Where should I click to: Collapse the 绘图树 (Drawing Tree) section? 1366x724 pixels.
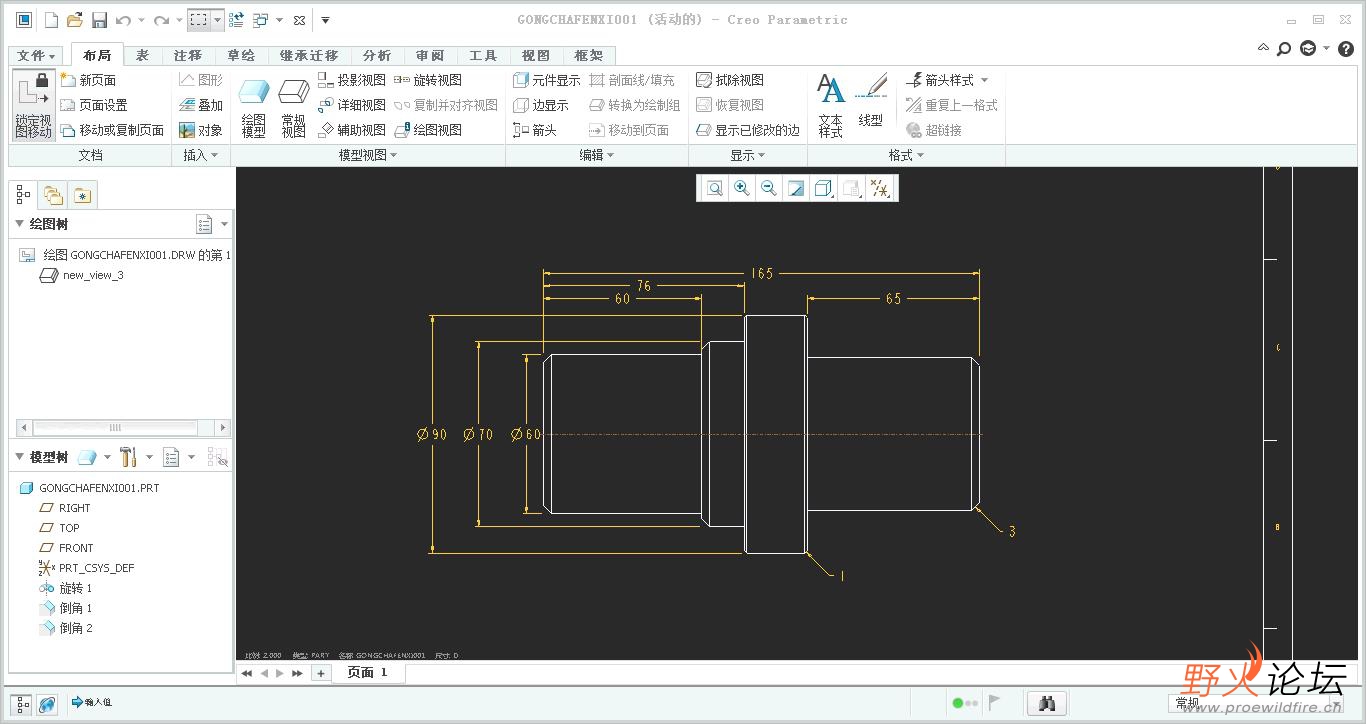[19, 224]
